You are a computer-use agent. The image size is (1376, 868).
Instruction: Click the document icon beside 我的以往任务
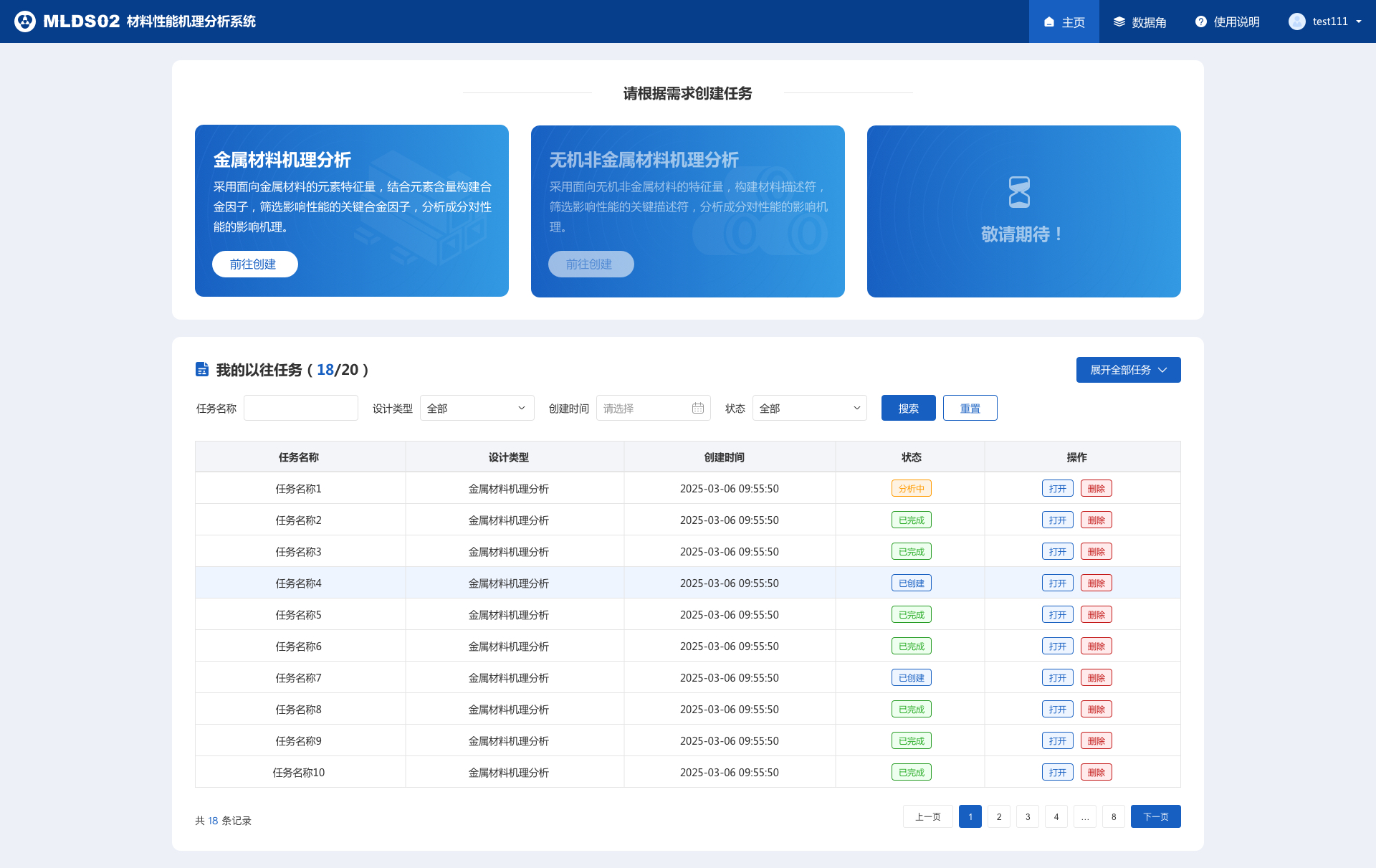(202, 370)
